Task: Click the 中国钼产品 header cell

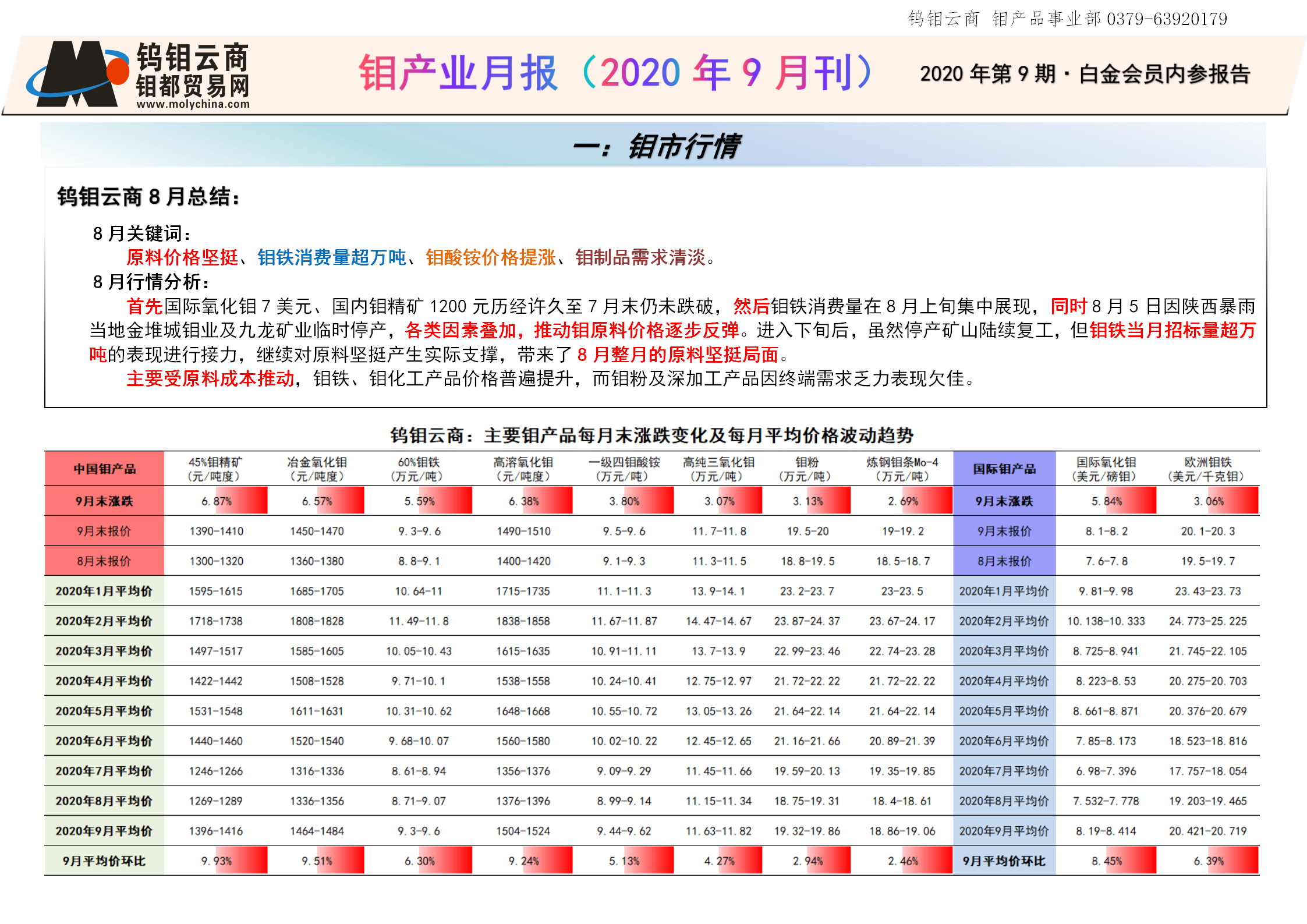Action: pos(104,469)
